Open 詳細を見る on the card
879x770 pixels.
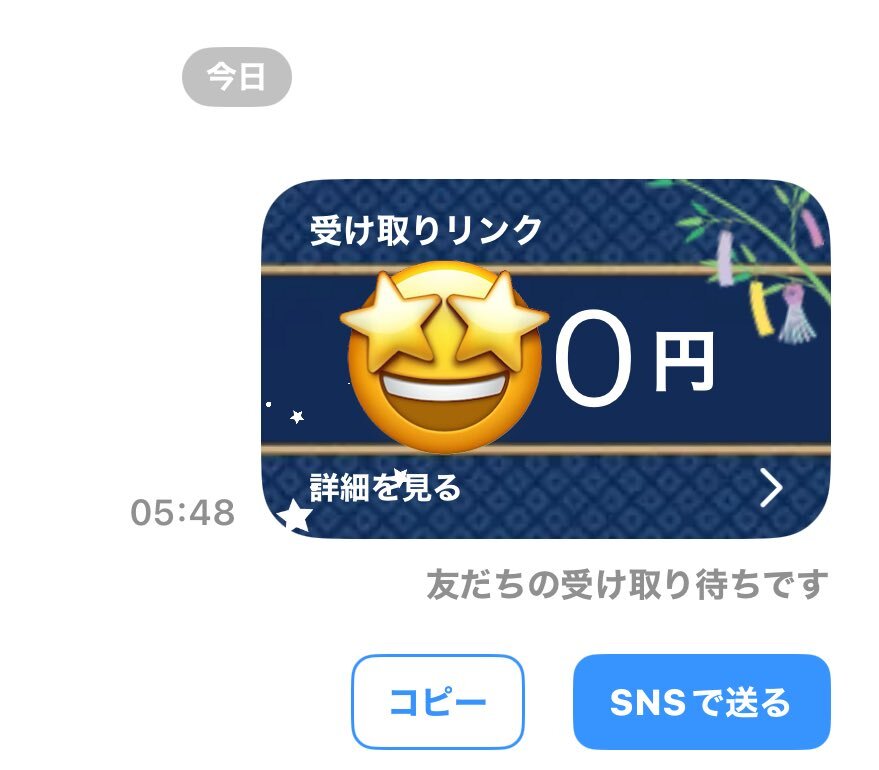click(x=385, y=488)
